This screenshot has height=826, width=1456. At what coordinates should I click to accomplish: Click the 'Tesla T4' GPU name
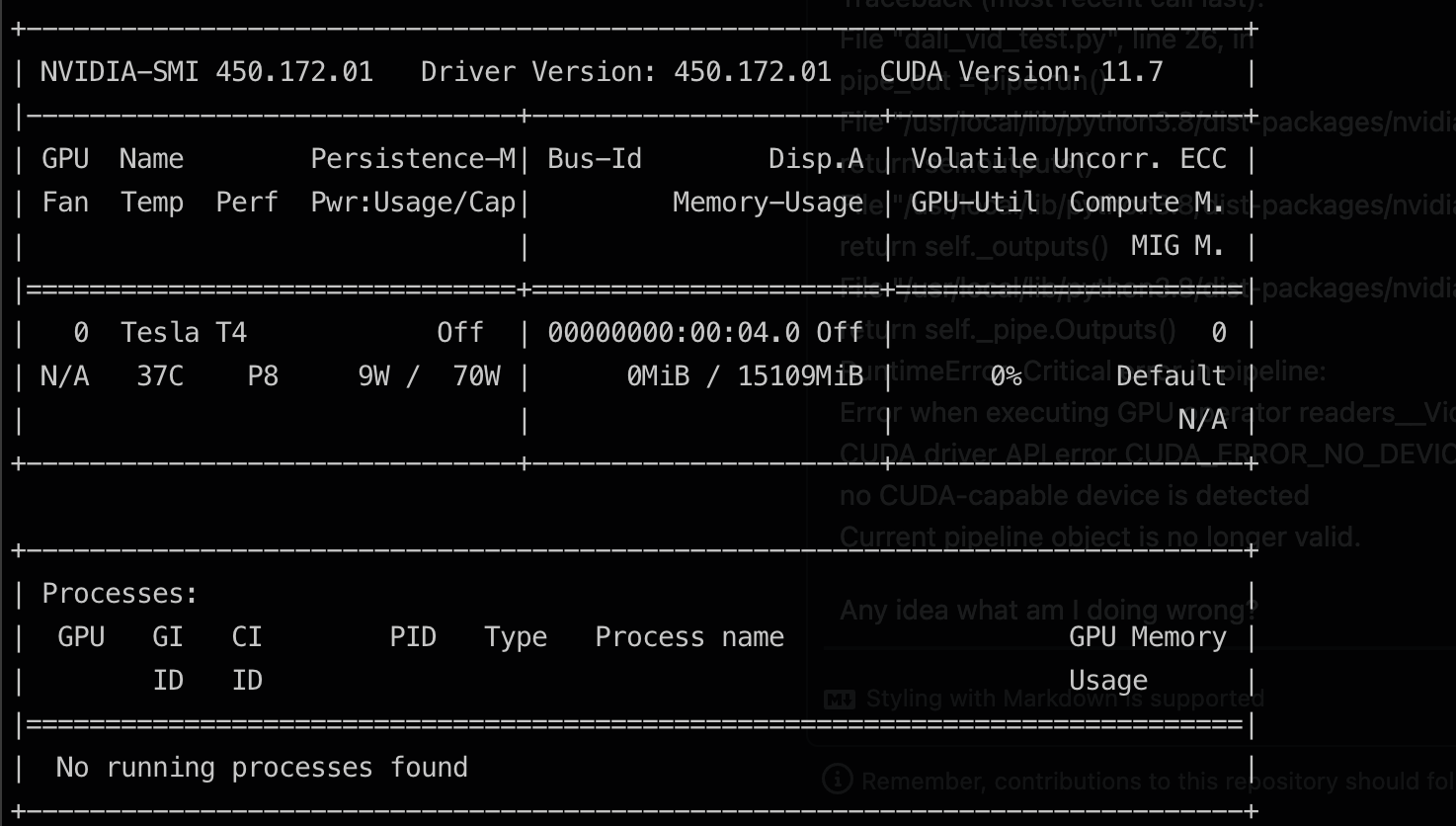tap(184, 332)
